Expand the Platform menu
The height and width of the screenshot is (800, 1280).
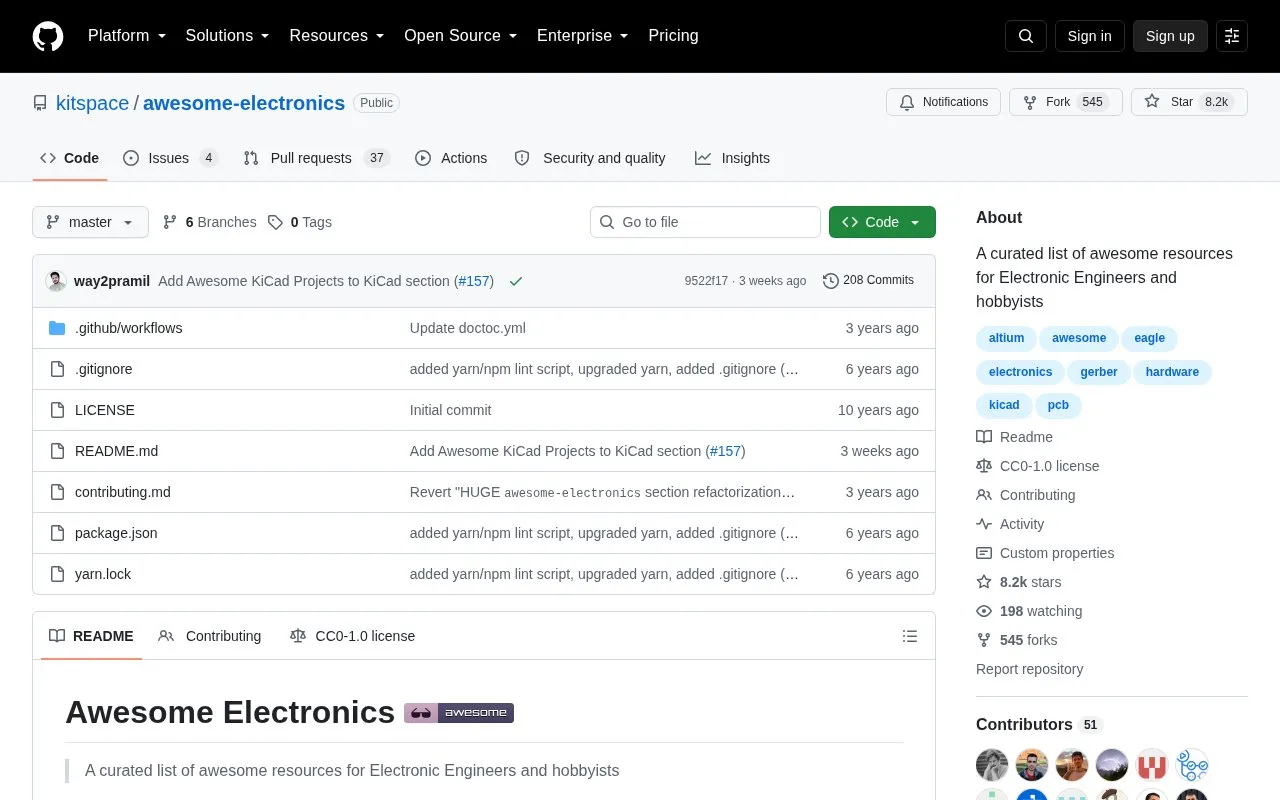point(127,36)
